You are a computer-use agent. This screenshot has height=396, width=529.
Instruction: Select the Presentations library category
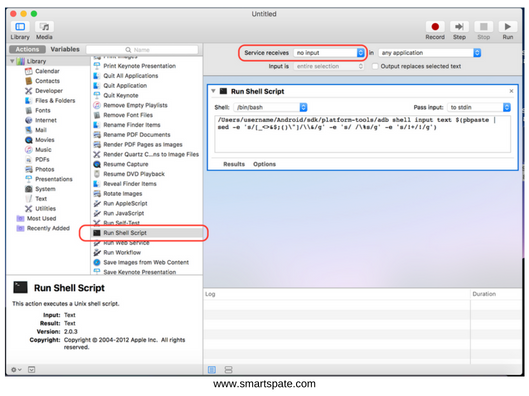[54, 179]
